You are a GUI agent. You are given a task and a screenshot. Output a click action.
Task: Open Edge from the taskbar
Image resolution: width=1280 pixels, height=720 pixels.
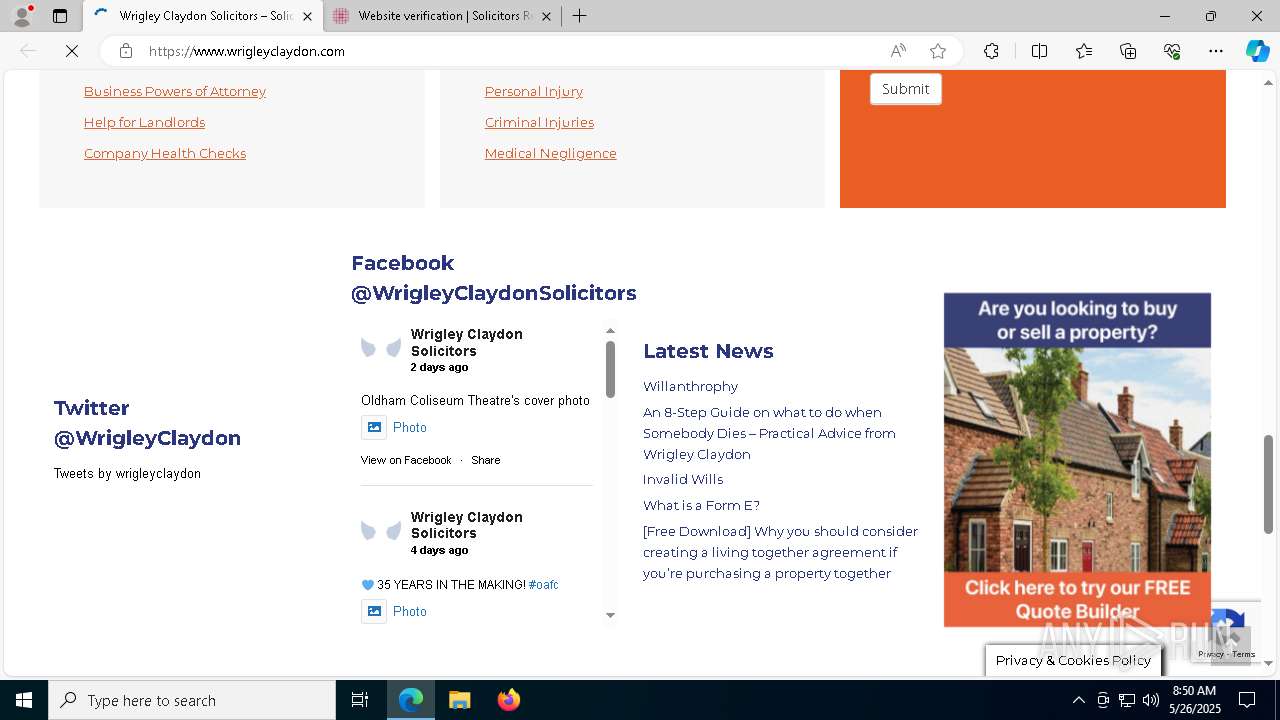(411, 700)
